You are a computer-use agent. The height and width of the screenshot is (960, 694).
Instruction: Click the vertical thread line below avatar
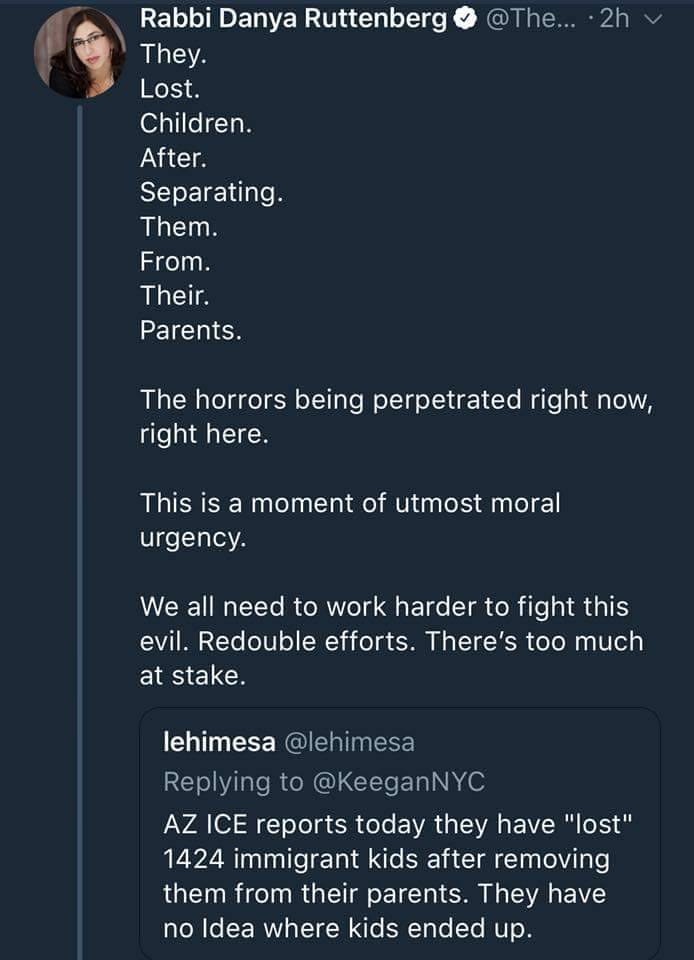pos(80,500)
